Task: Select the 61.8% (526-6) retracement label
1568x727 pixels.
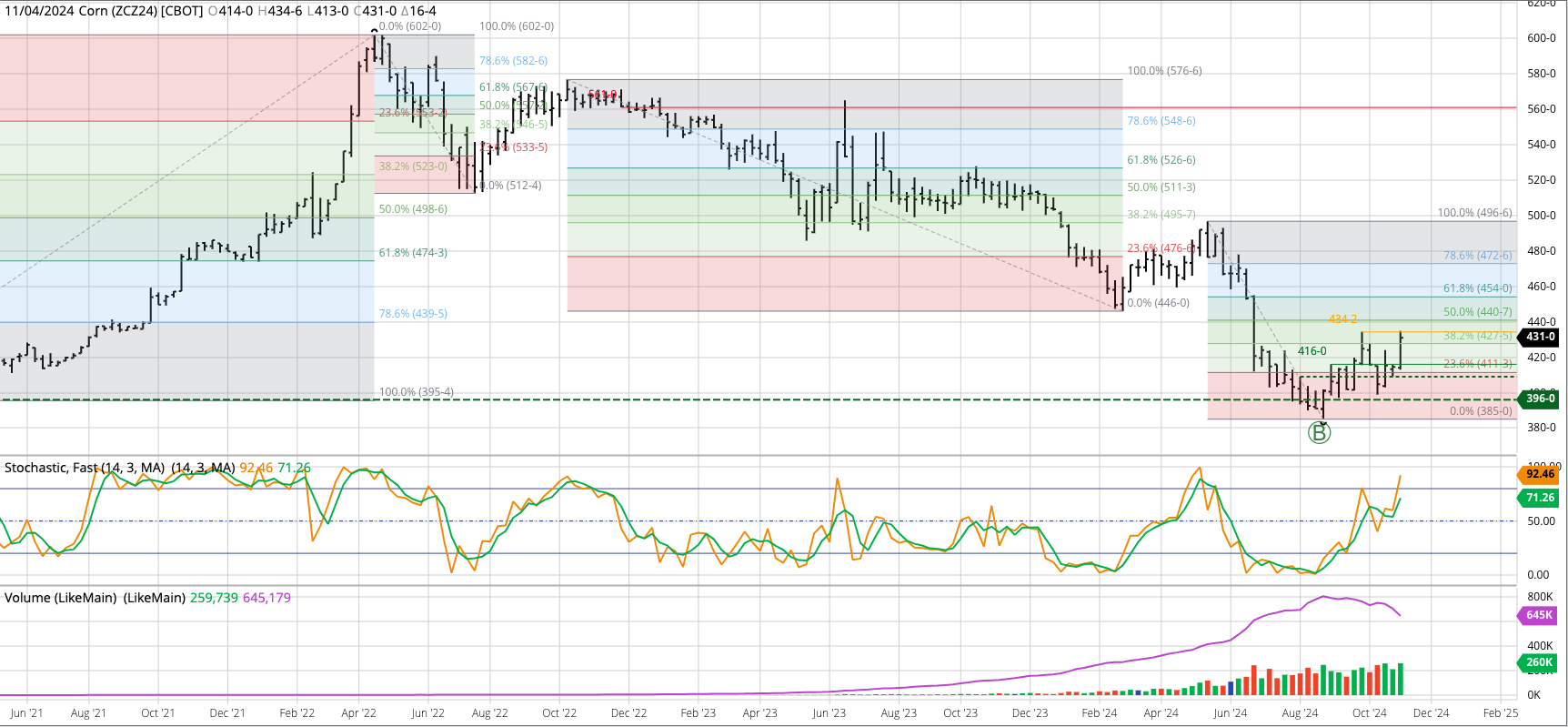Action: (x=1161, y=160)
